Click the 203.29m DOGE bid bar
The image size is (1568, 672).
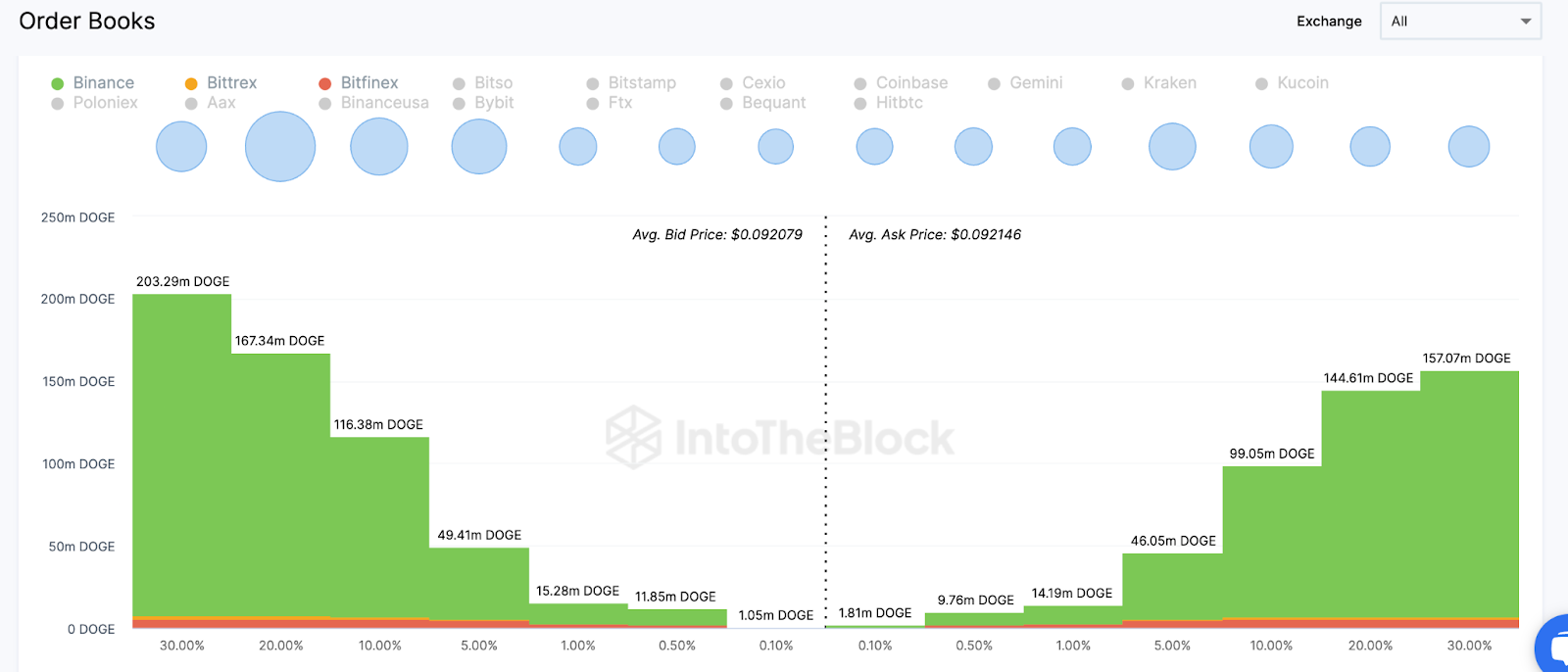point(182,451)
